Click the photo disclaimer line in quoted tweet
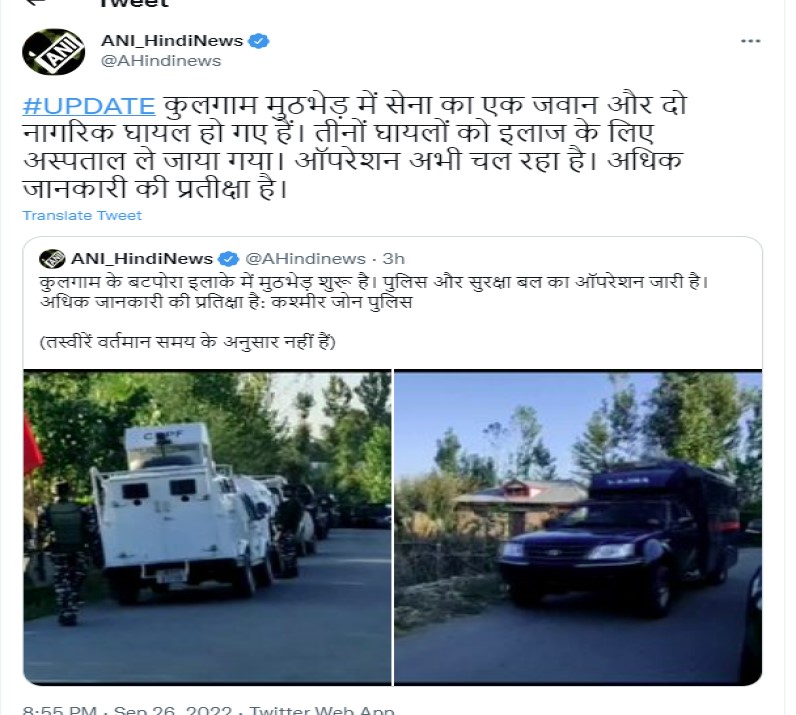Viewport: 796px width, 715px height. 188,342
